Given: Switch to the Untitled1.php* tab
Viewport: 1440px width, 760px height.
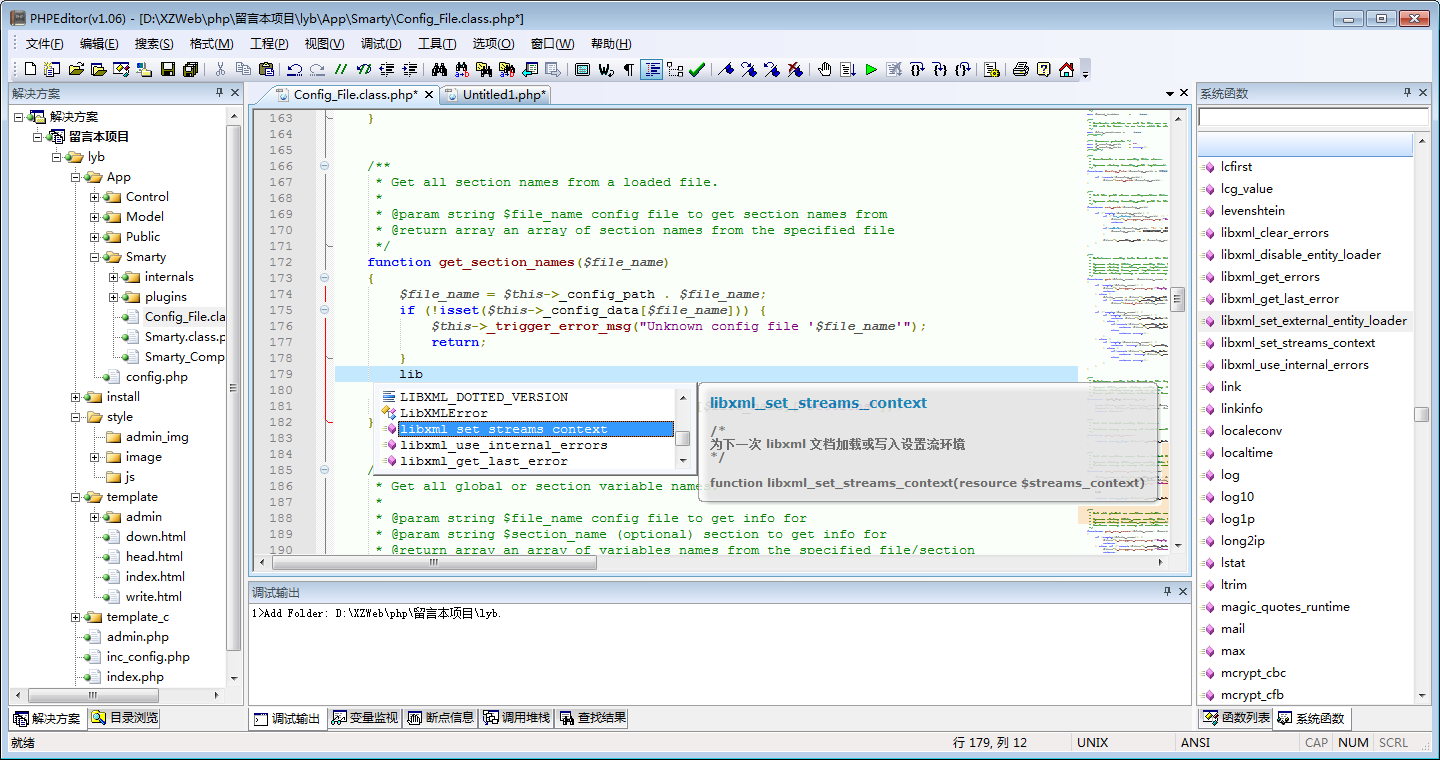Looking at the screenshot, I should tap(503, 95).
